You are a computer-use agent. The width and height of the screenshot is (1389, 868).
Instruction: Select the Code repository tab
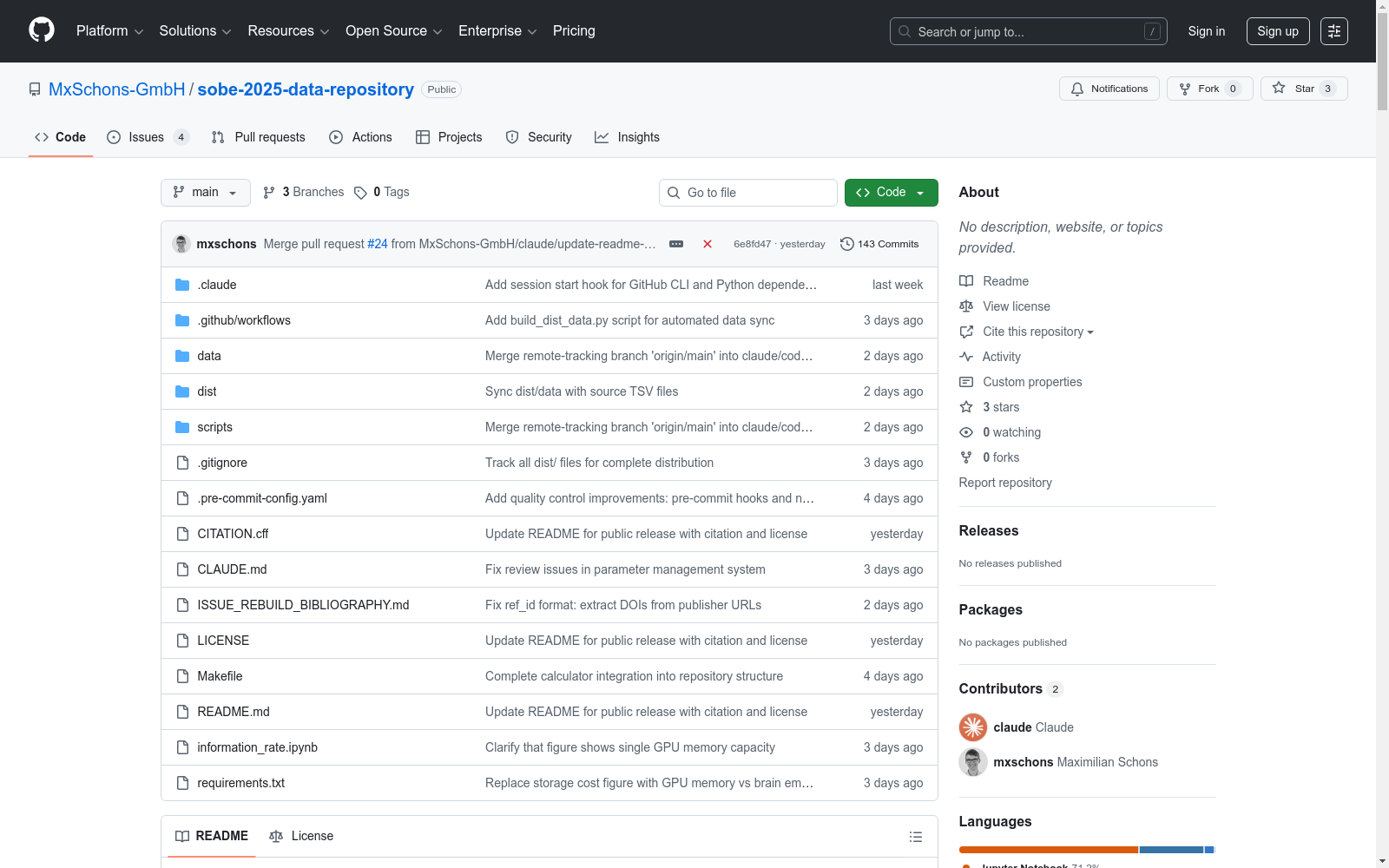click(61, 137)
